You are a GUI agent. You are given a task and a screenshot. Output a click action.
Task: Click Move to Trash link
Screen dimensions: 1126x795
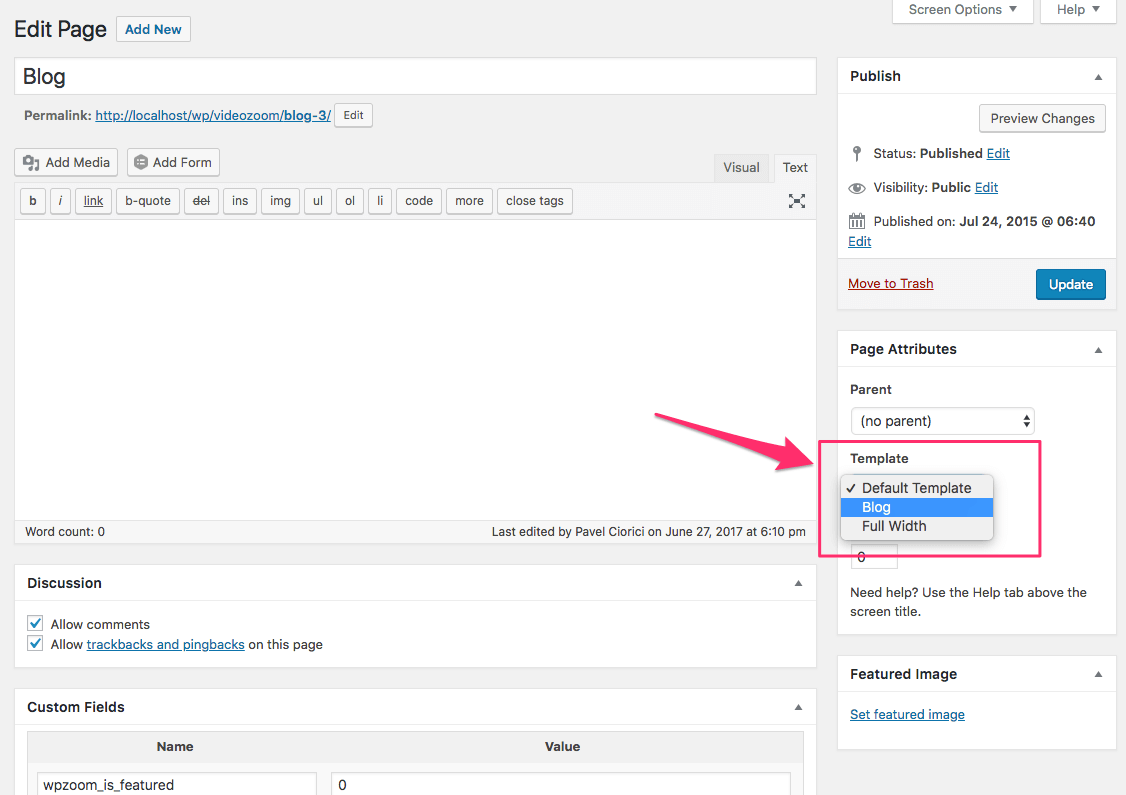(x=890, y=284)
